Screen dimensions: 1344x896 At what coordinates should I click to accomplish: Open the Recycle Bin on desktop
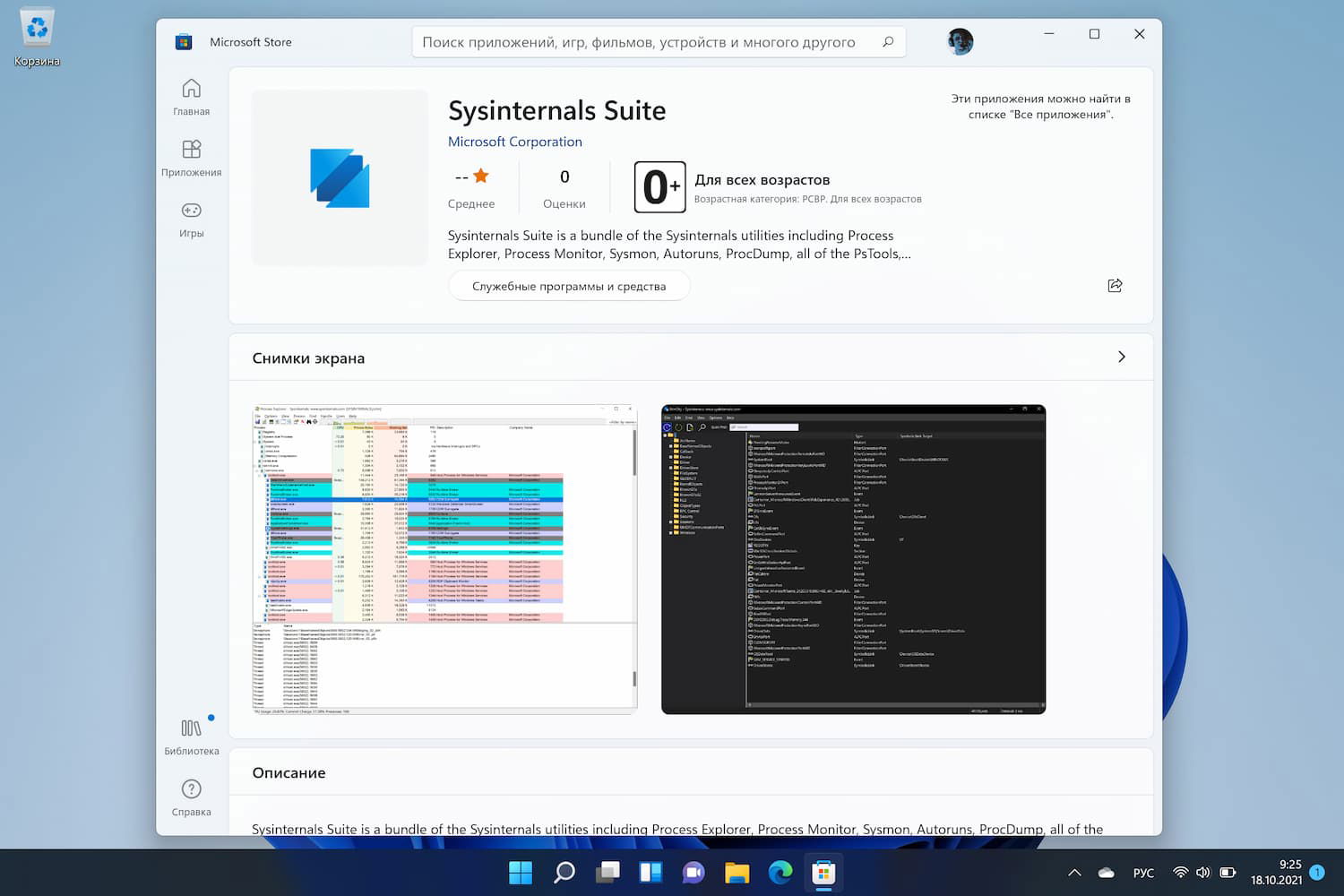37,38
